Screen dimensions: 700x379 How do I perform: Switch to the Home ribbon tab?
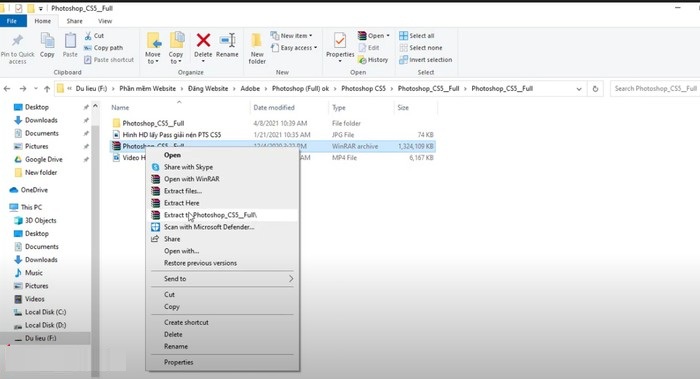(x=42, y=21)
